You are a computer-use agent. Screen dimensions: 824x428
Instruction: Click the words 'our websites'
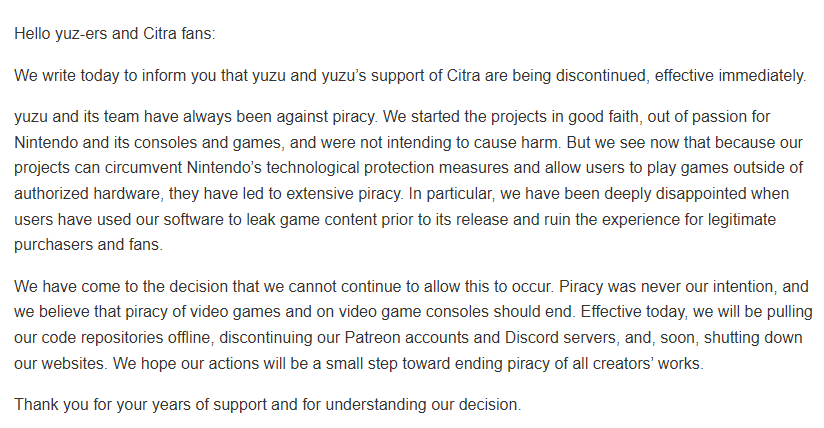[x=59, y=363]
